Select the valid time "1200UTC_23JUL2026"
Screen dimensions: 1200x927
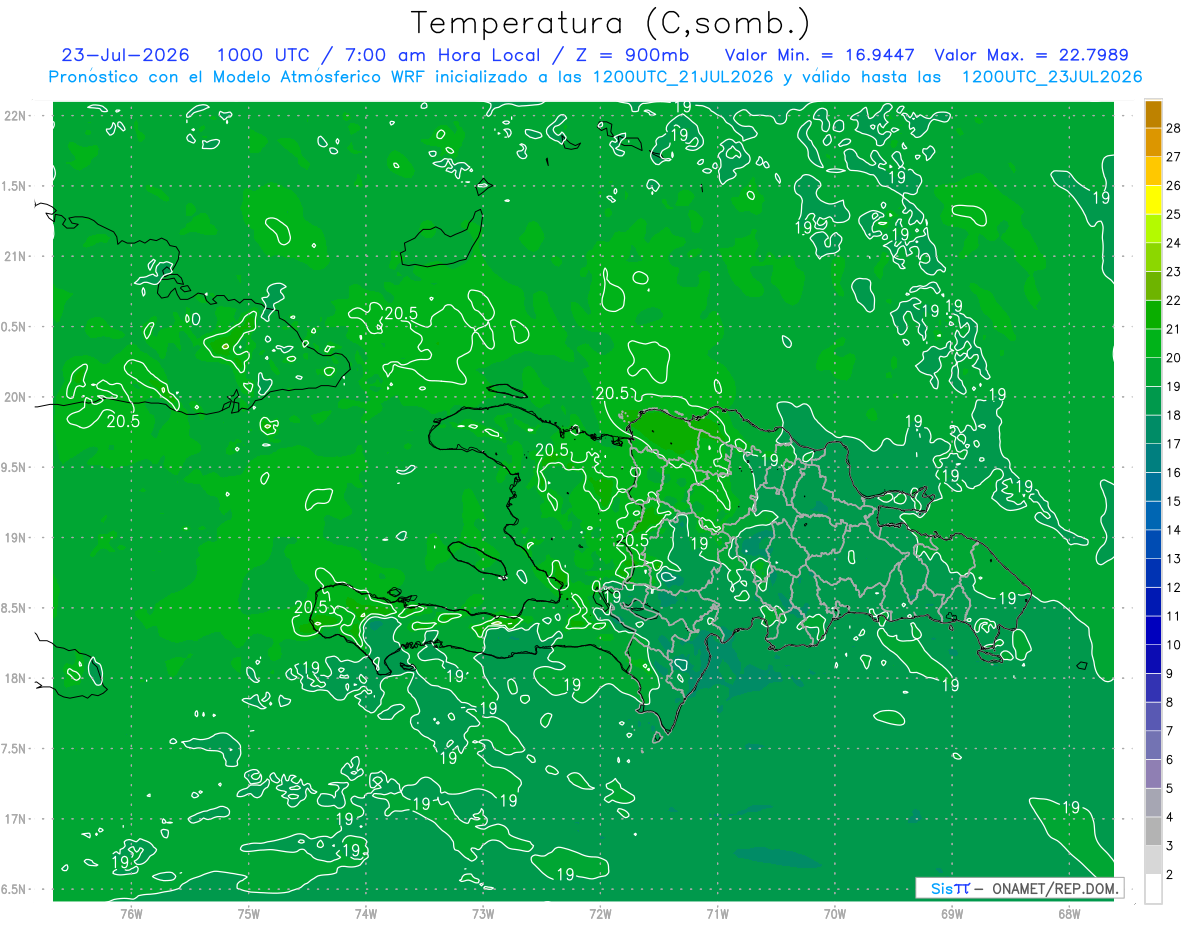coord(1052,77)
